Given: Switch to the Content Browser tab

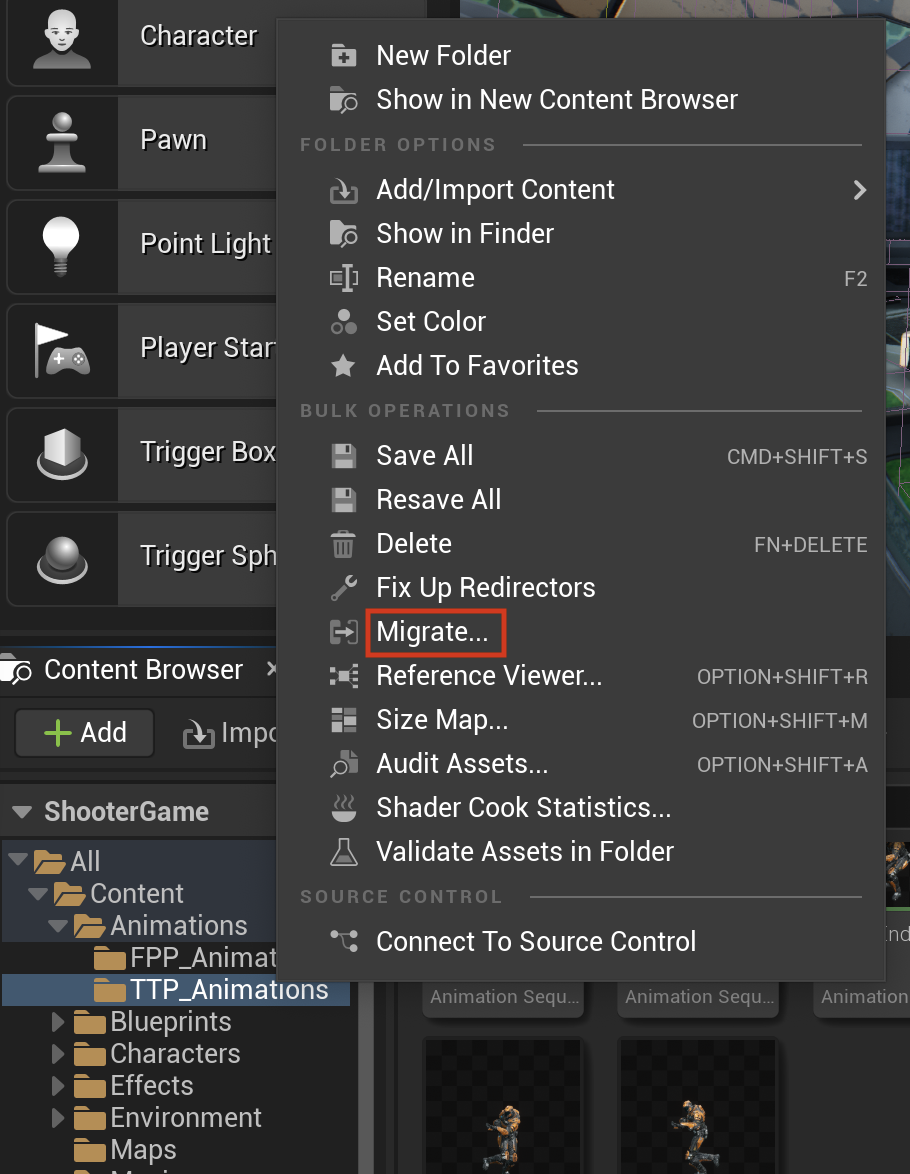Looking at the screenshot, I should (142, 669).
